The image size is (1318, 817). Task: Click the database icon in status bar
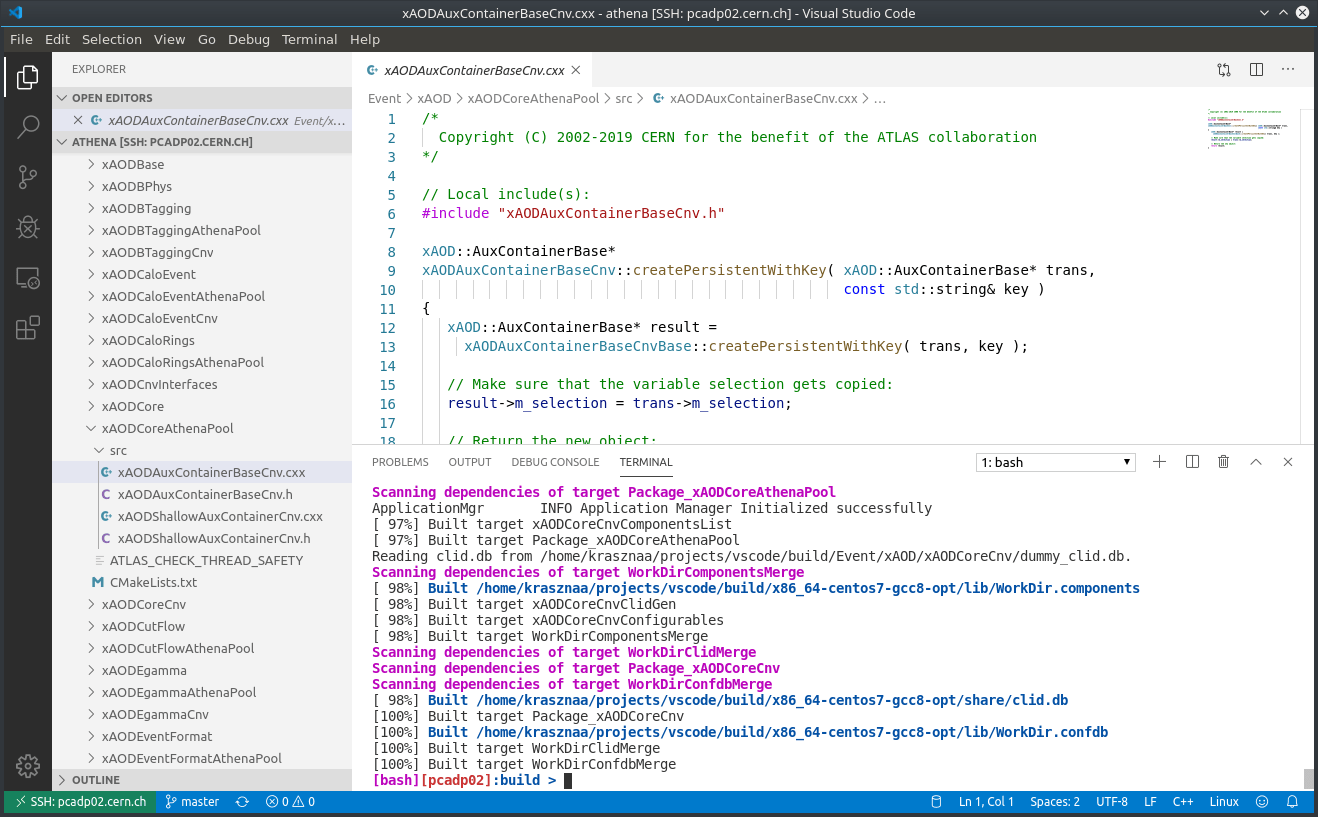tap(936, 802)
